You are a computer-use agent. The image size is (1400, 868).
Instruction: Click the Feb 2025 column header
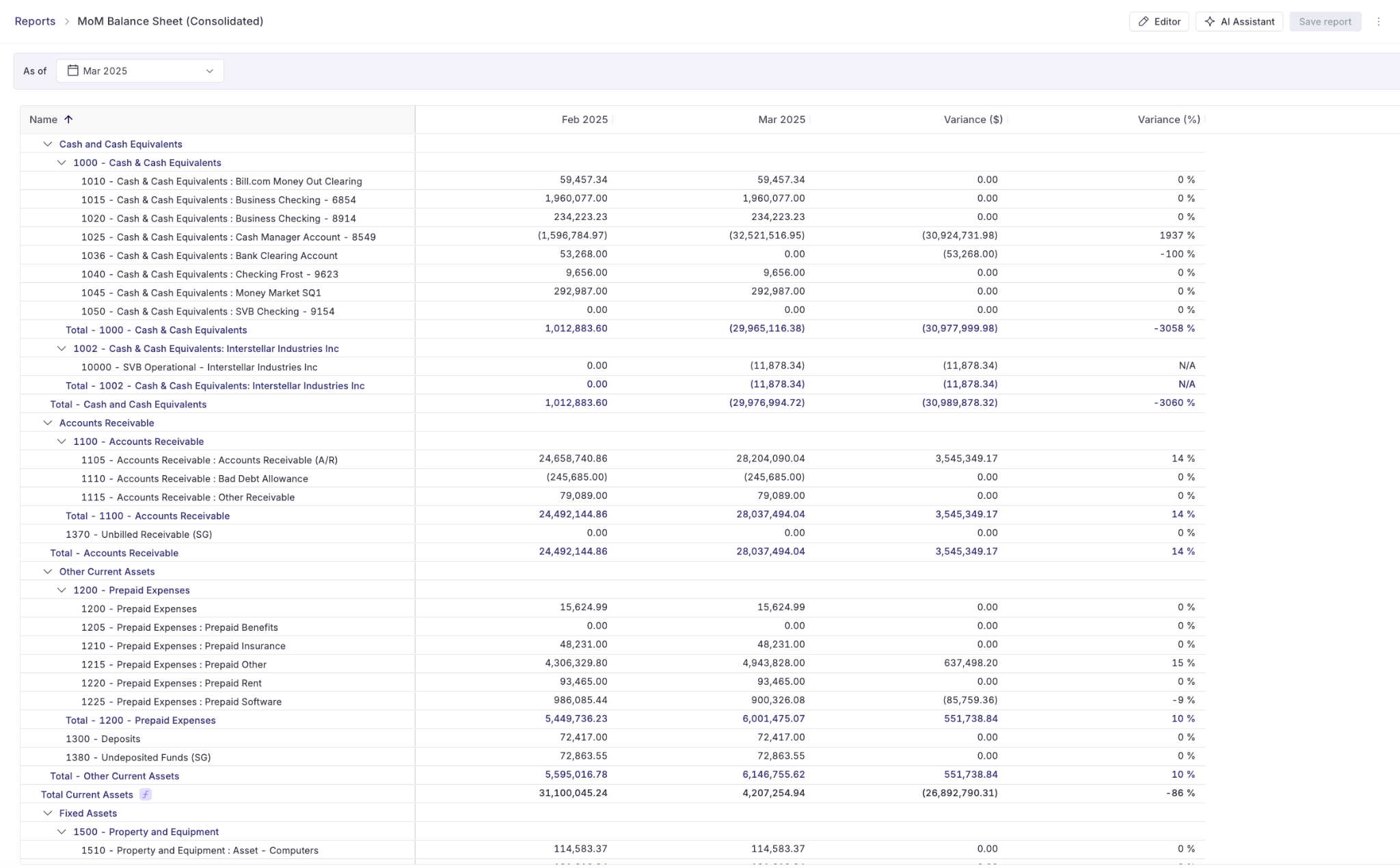584,120
